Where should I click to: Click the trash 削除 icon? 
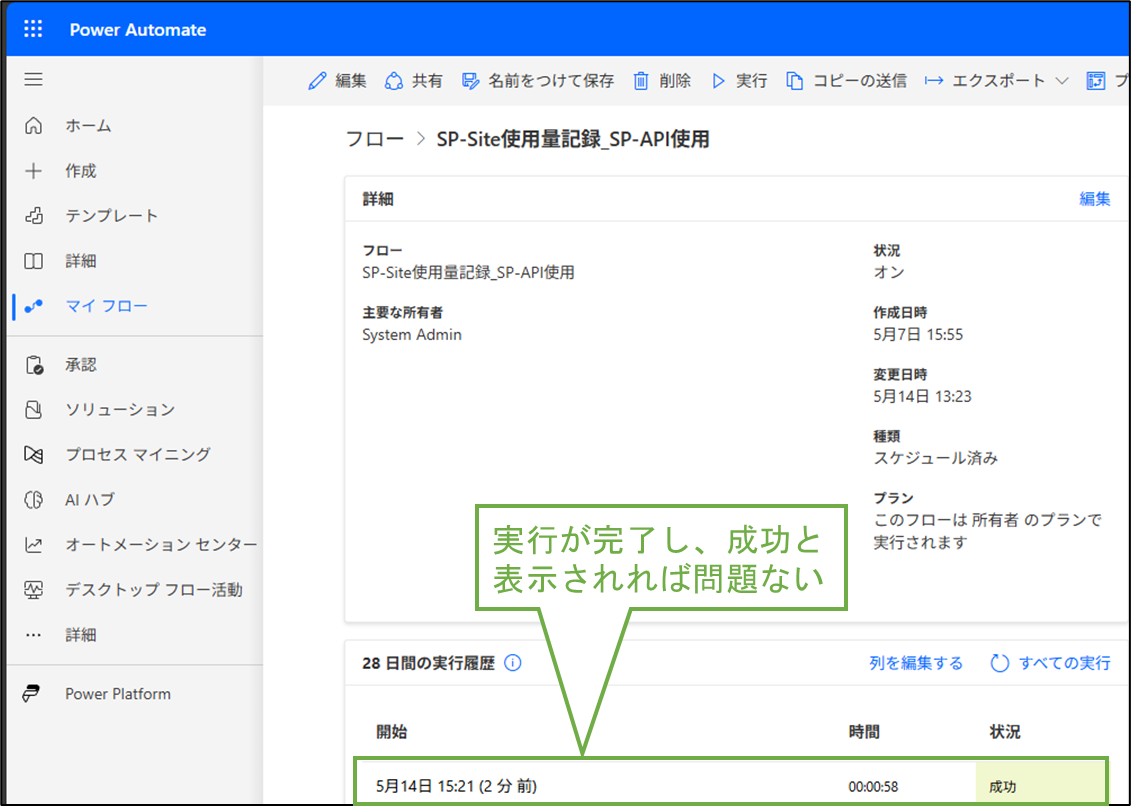[x=641, y=81]
